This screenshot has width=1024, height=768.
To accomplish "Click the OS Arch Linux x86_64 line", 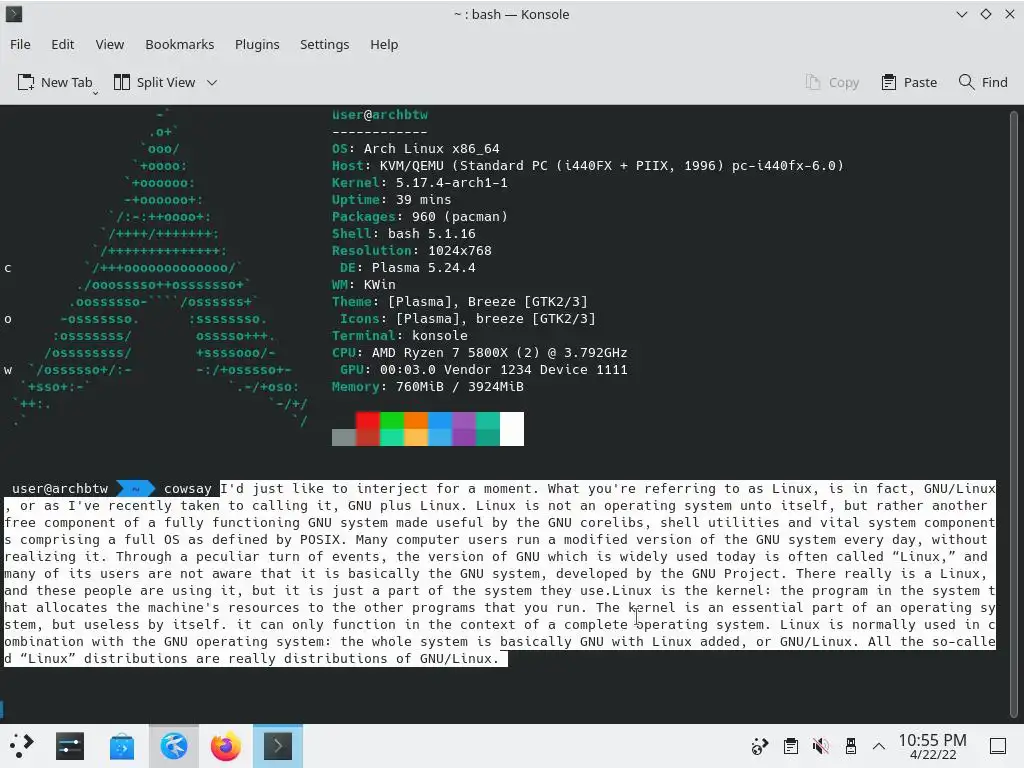I will point(416,149).
